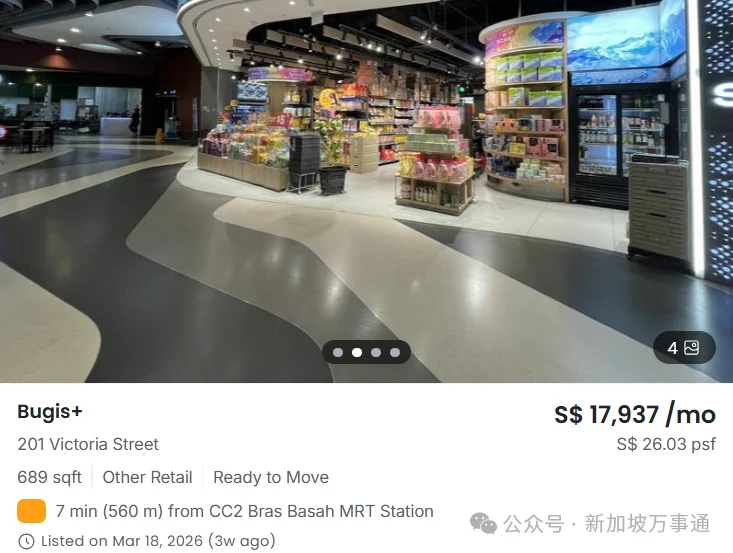Viewport: 733px width, 553px height.
Task: Click the Ready to Move status tag
Action: pyautogui.click(x=271, y=477)
